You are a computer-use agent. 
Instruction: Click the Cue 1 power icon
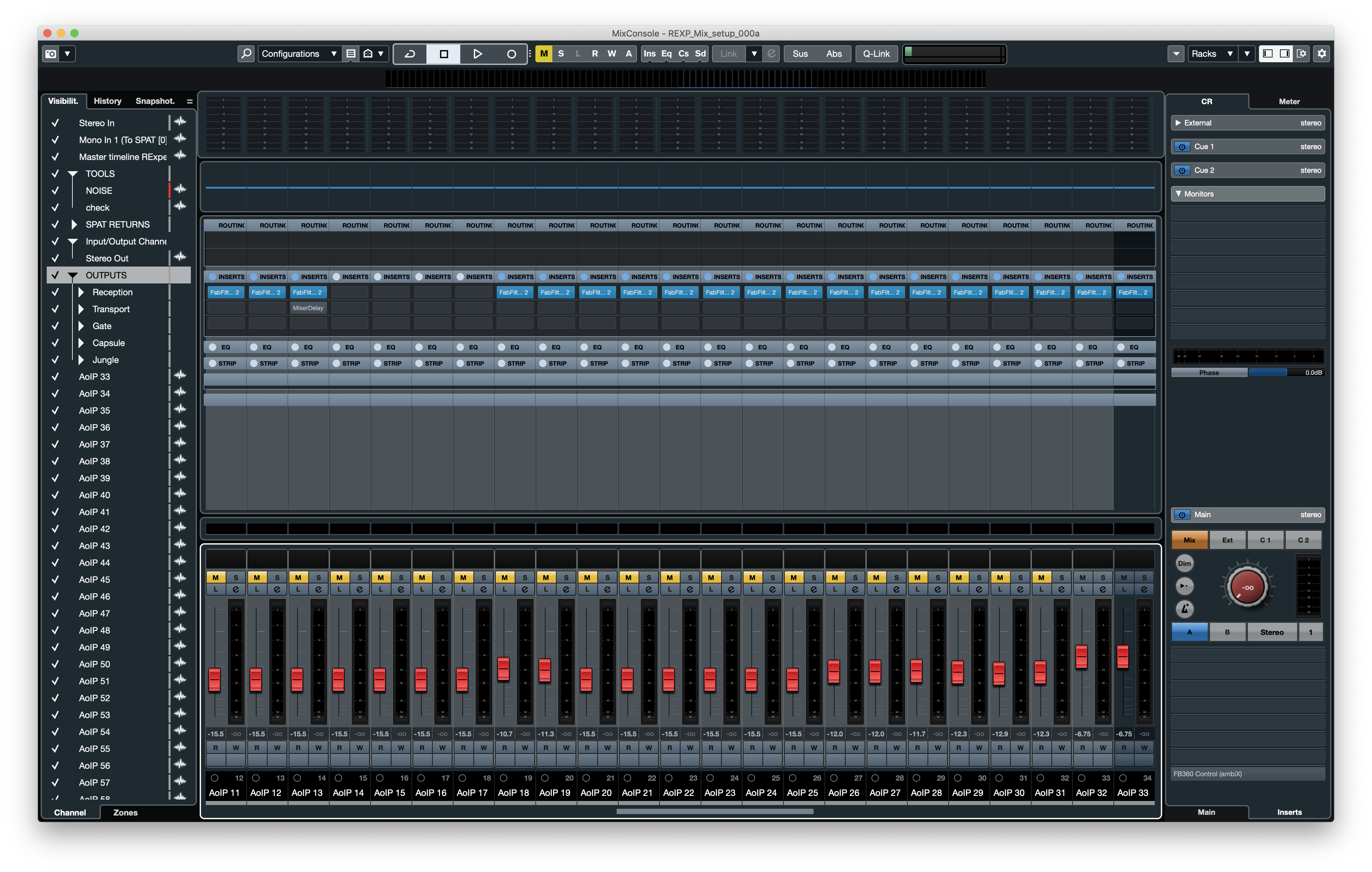click(1182, 146)
